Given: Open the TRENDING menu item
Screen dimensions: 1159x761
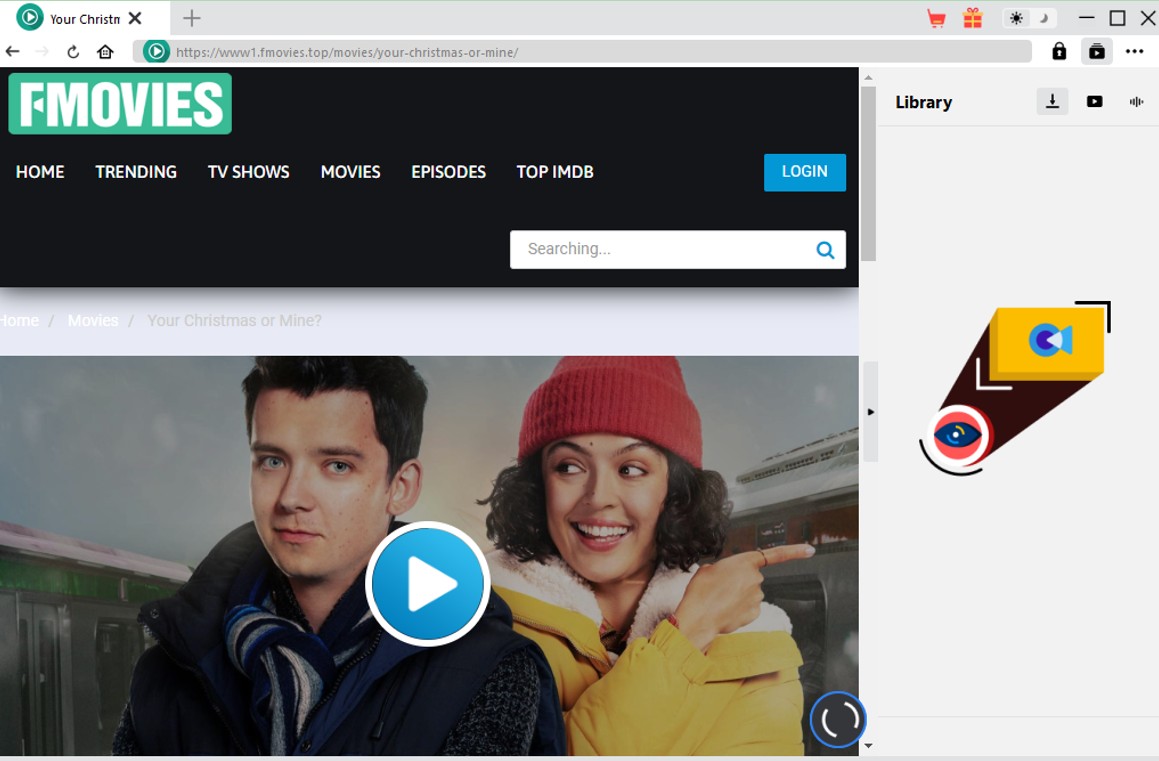Looking at the screenshot, I should point(136,172).
